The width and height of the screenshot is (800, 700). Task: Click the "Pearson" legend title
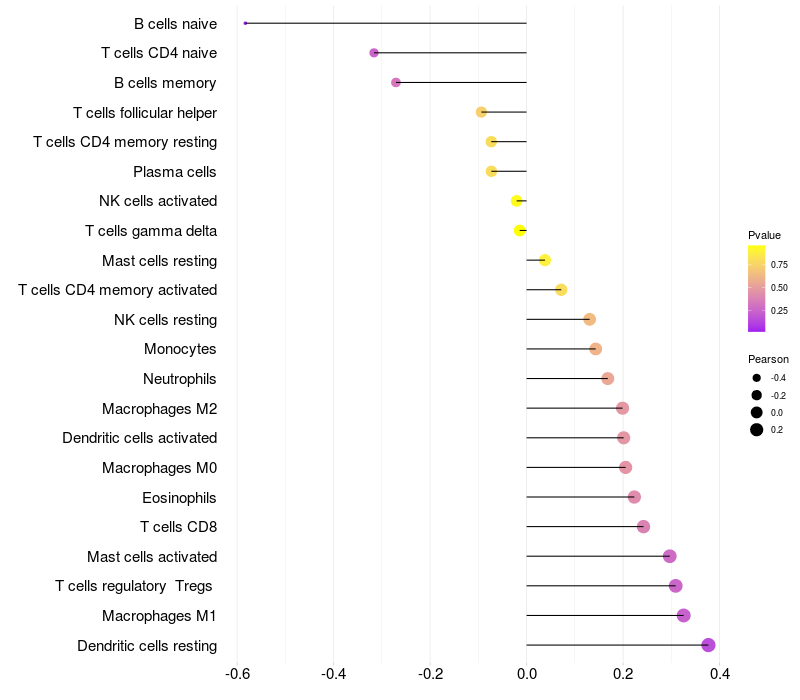[x=768, y=359]
